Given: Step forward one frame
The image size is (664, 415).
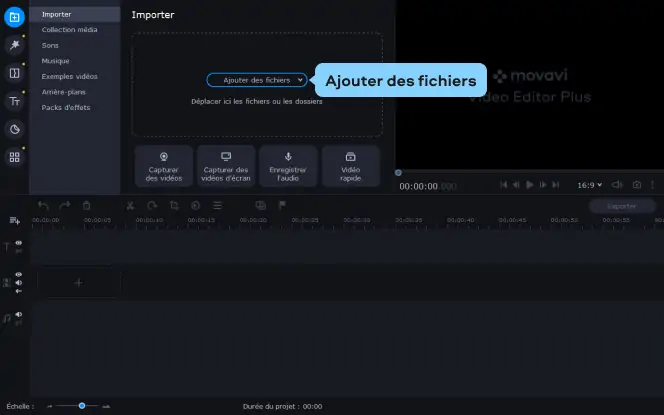Looking at the screenshot, I should (x=543, y=185).
